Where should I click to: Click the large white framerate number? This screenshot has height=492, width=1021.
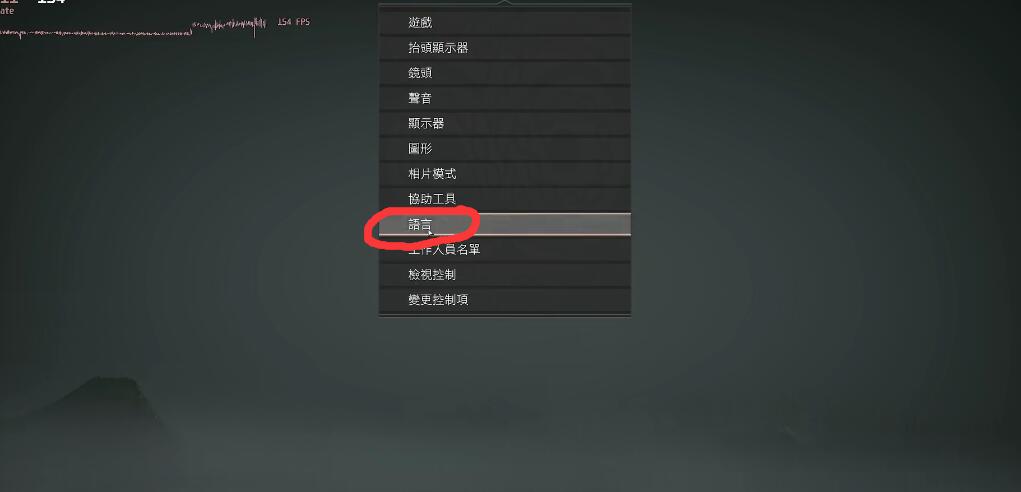[x=51, y=2]
